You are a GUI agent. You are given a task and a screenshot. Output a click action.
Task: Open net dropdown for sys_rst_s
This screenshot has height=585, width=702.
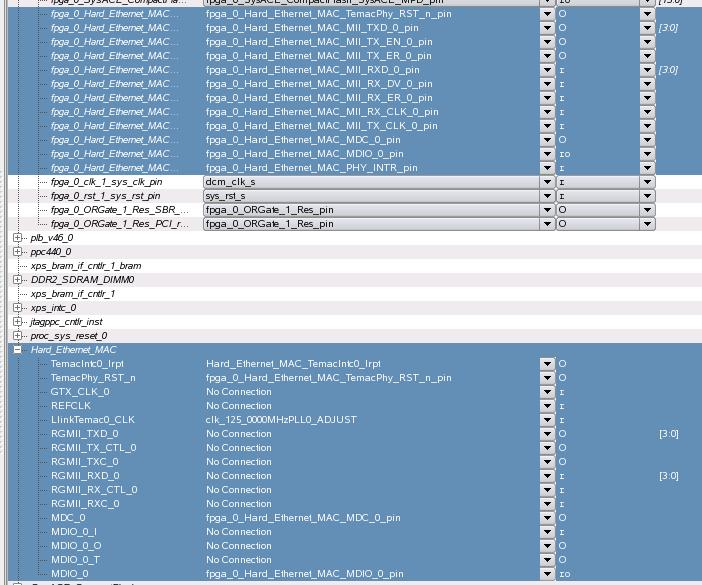(x=547, y=196)
